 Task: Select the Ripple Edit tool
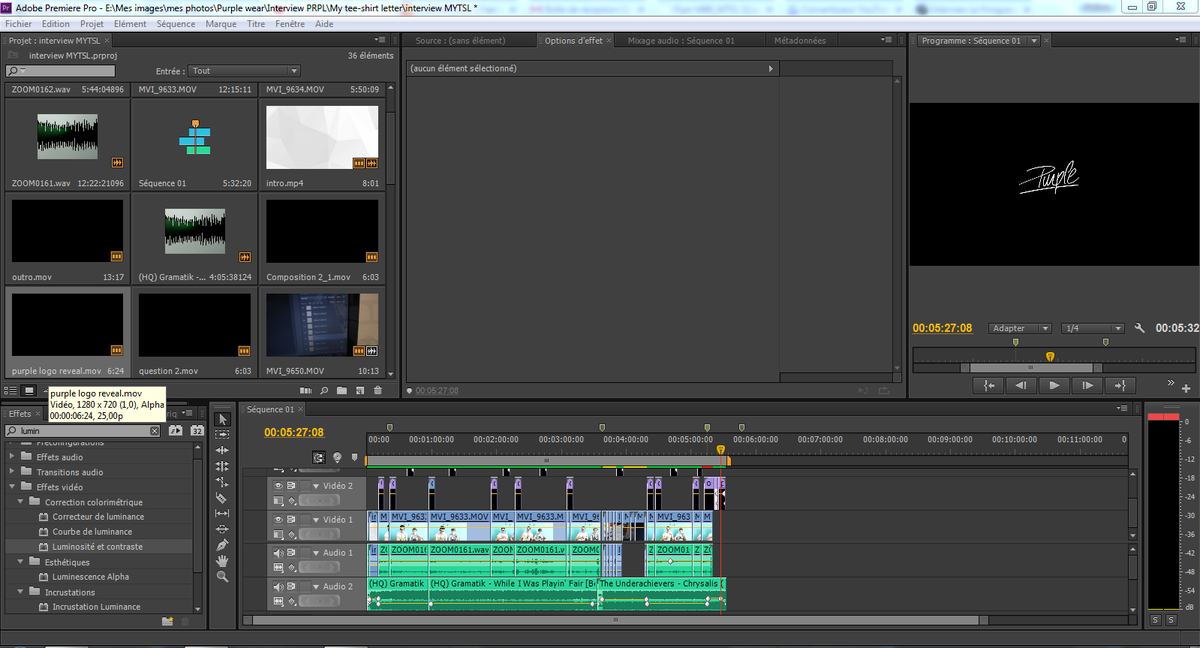pos(223,451)
